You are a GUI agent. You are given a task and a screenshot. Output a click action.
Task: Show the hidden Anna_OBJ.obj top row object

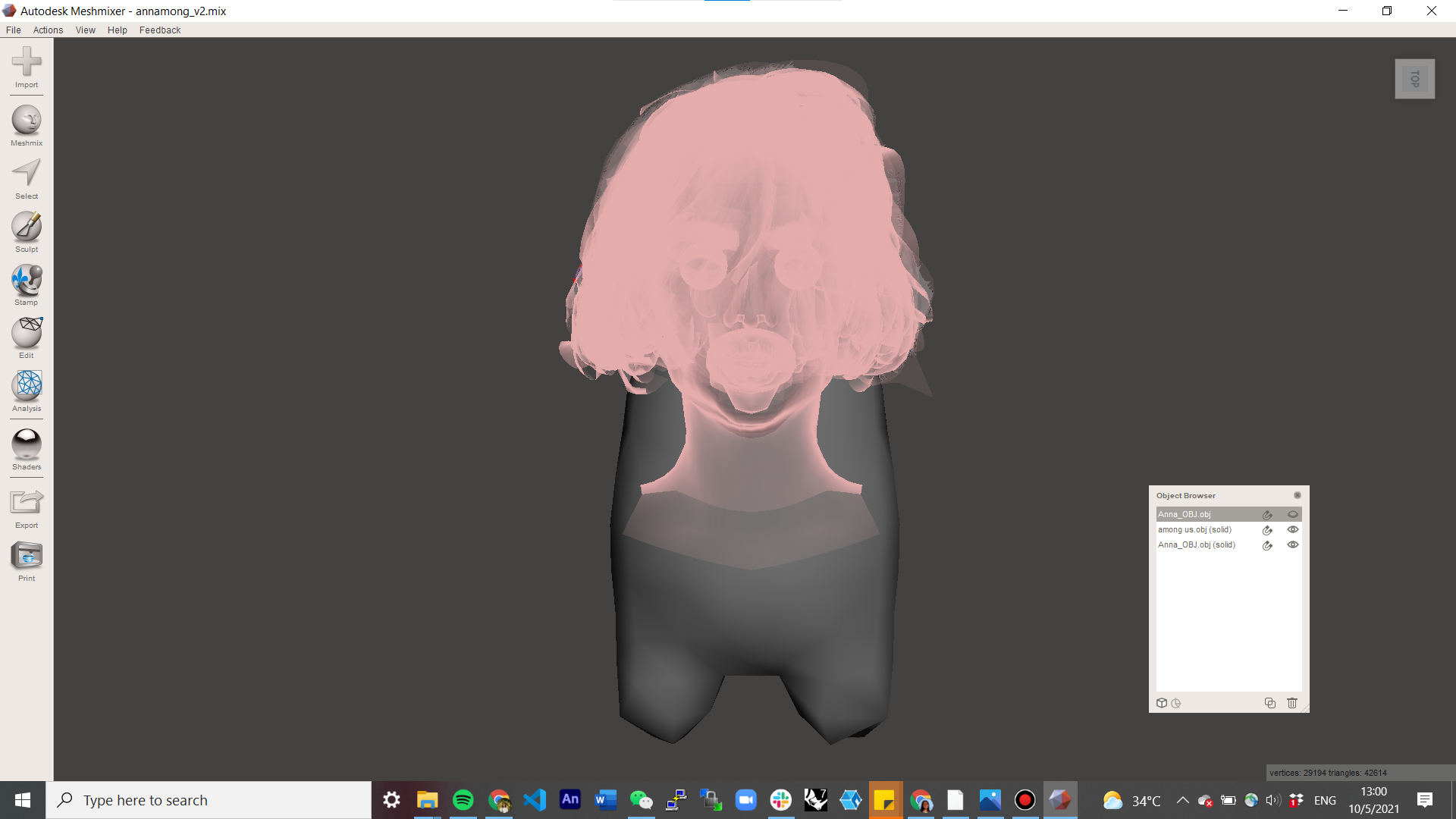click(1293, 514)
